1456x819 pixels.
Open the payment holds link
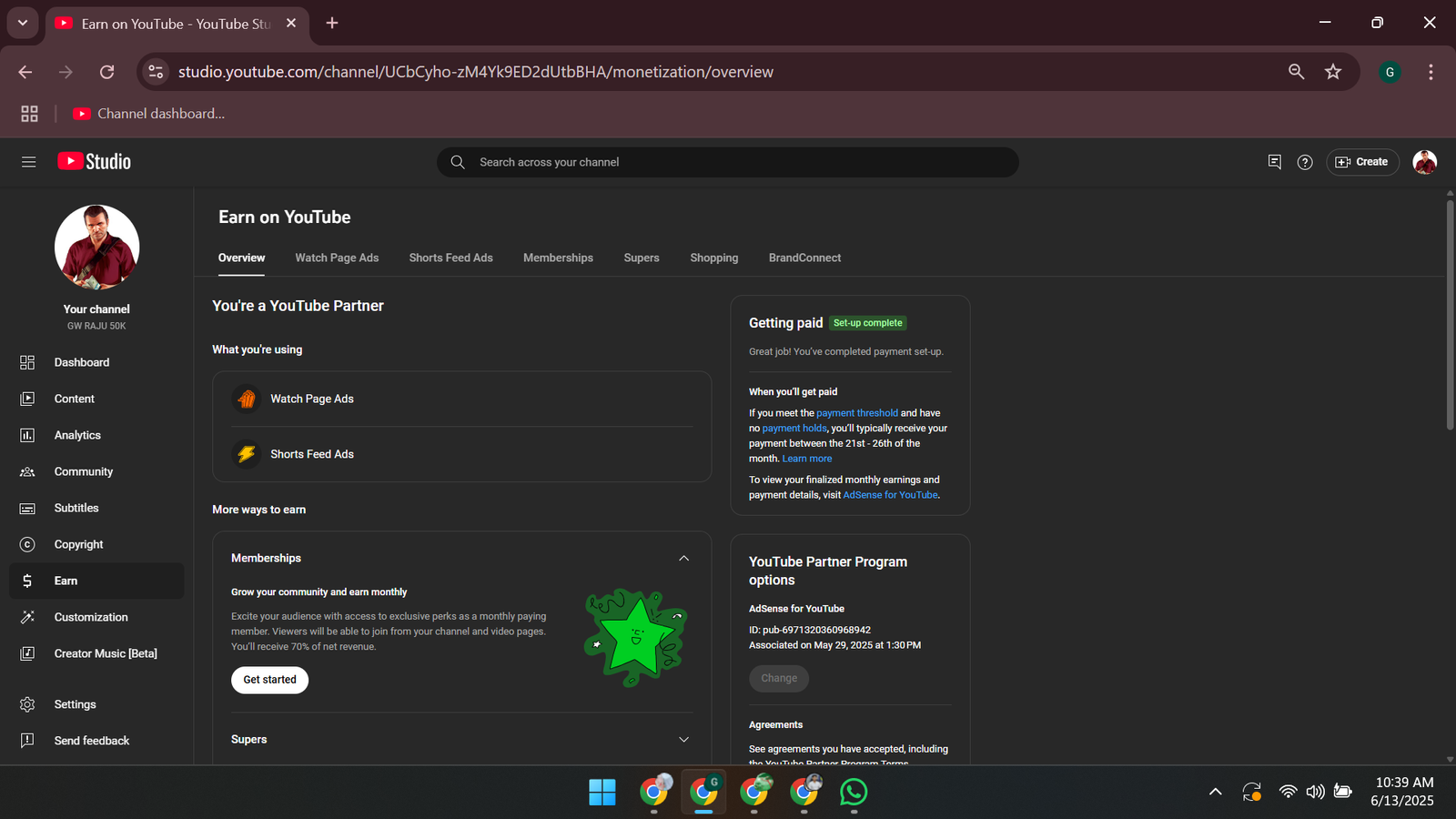pyautogui.click(x=794, y=429)
